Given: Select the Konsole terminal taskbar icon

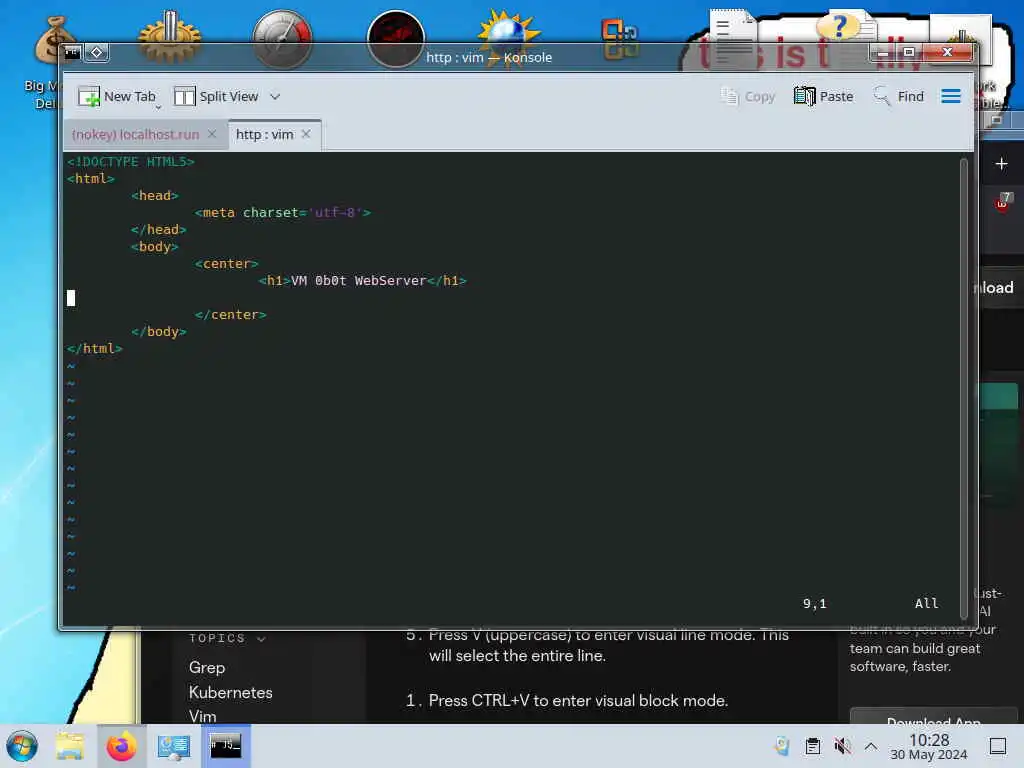Looking at the screenshot, I should click(225, 745).
